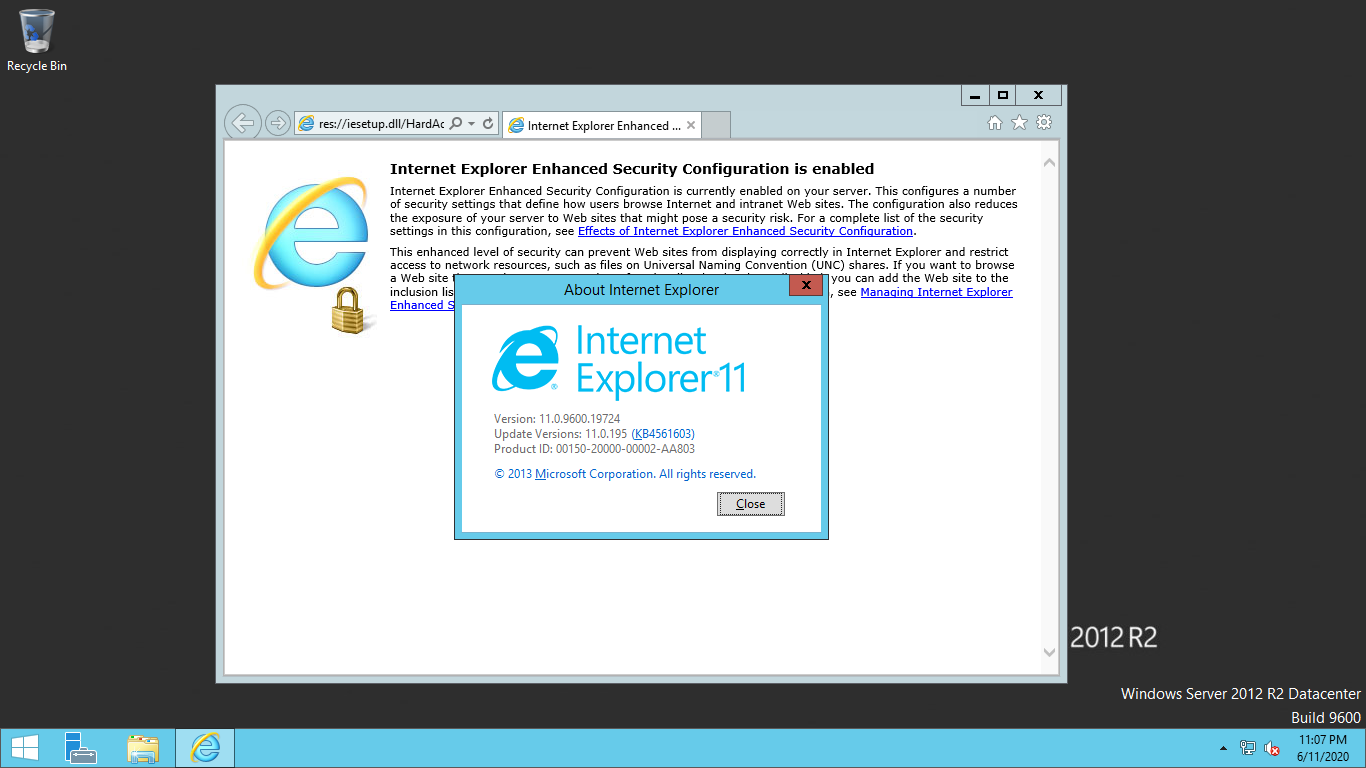Click the About Internet Explorer title bar text
Viewport: 1366px width, 768px height.
click(x=641, y=290)
